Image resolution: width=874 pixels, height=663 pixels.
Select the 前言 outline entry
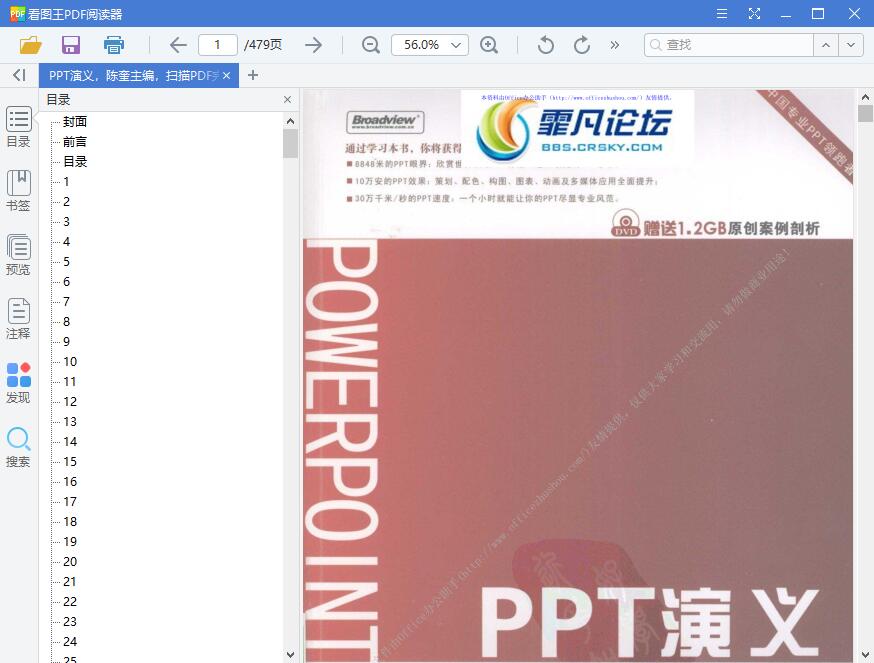75,142
